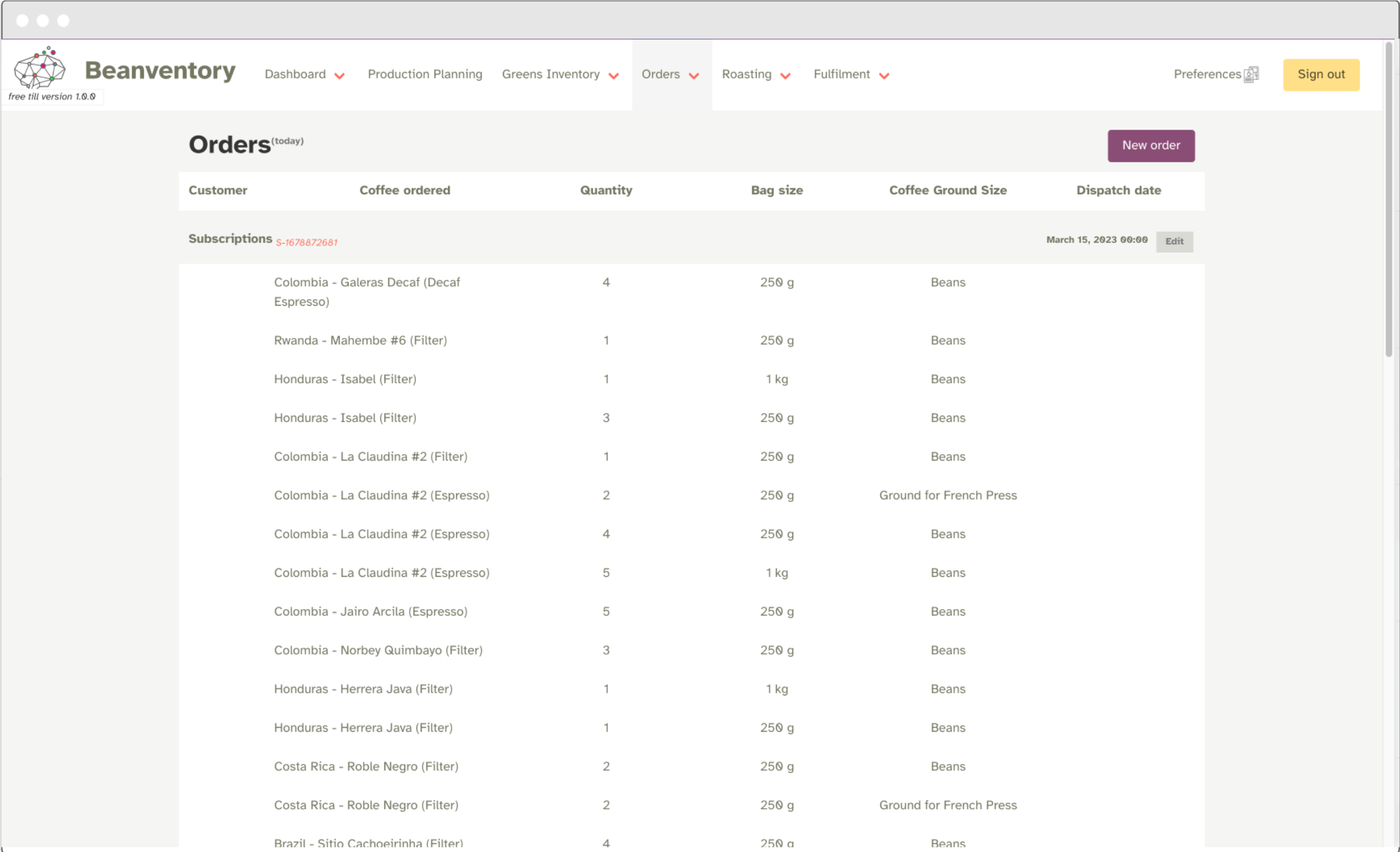Select Costa Rica - Roble Negro French Press row
1400x852 pixels.
tap(691, 805)
